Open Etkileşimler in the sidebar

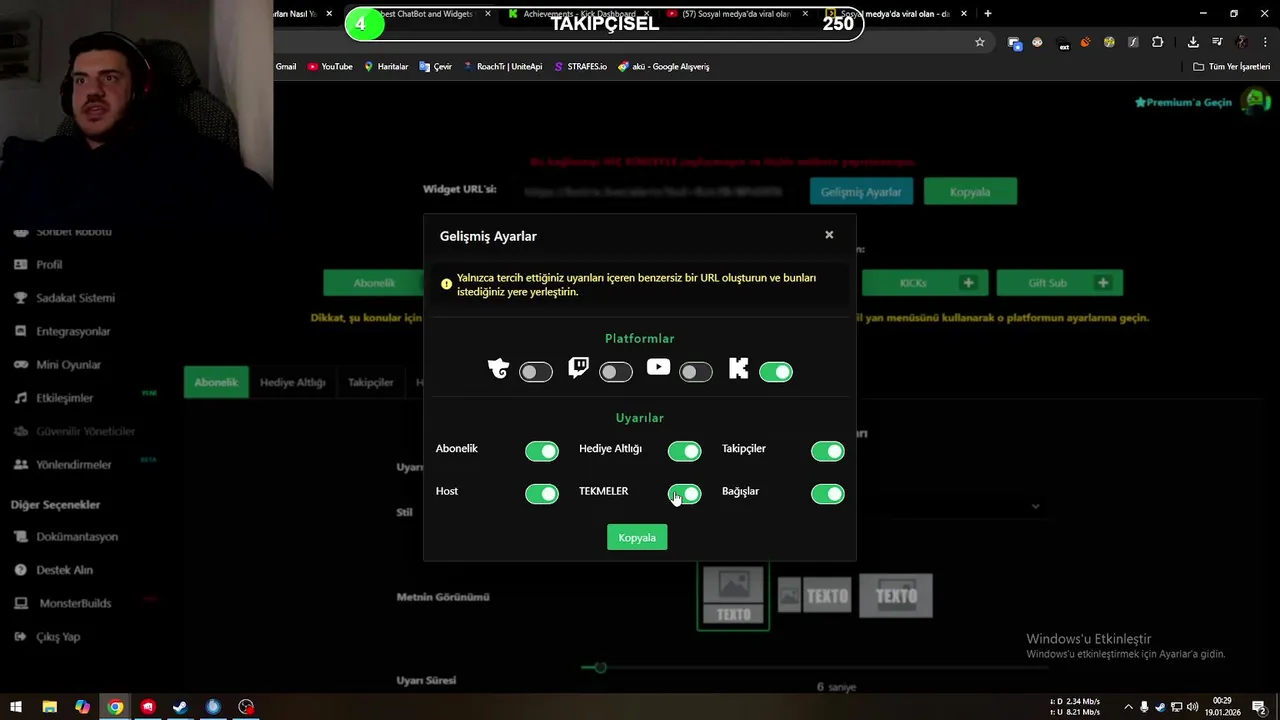64,398
